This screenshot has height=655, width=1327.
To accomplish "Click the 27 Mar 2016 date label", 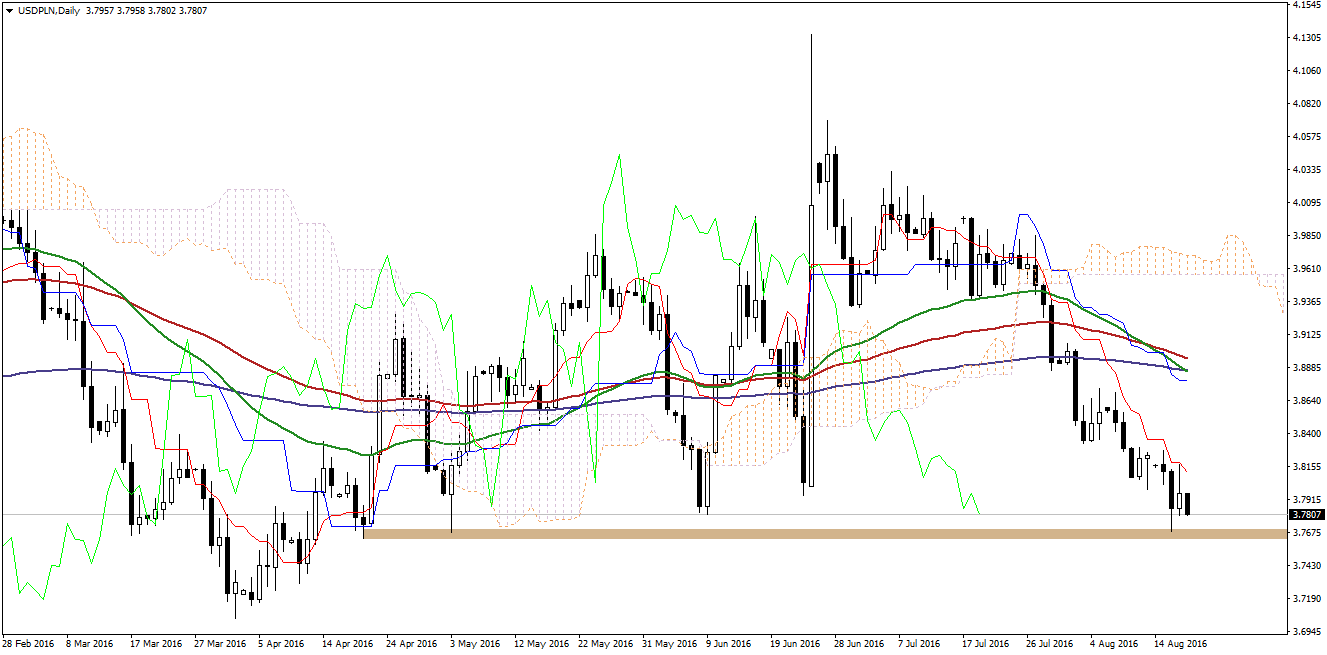I will (220, 644).
